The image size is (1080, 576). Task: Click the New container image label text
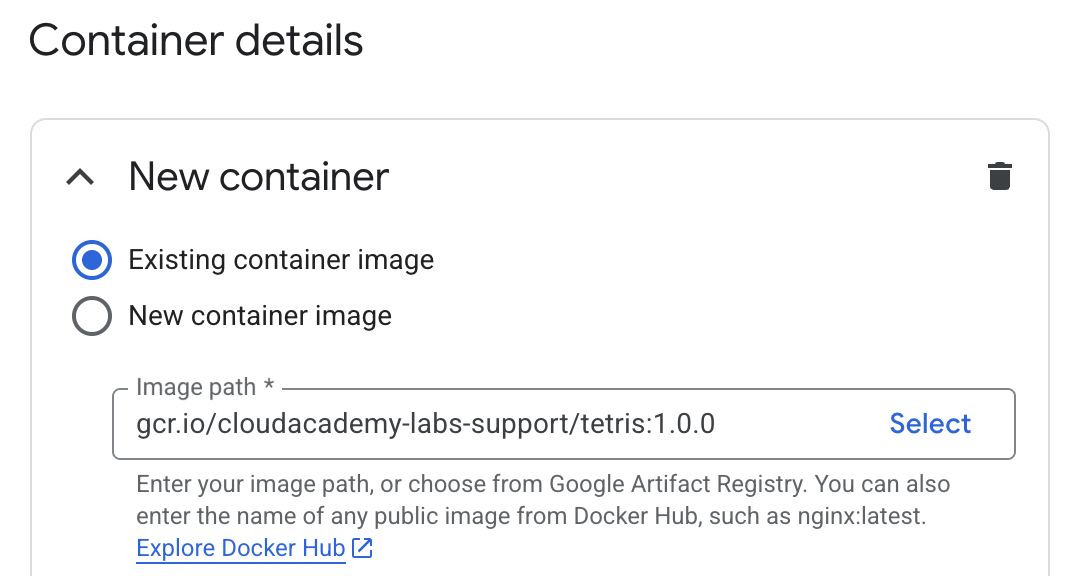260,317
